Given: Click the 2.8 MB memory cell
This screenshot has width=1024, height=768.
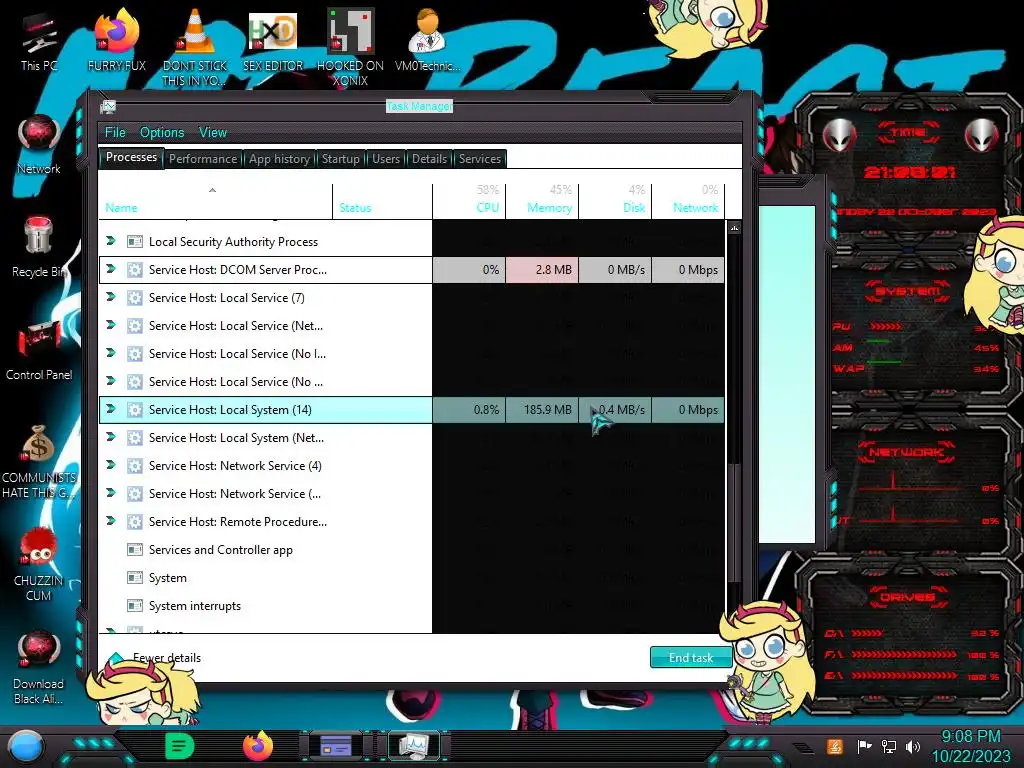Looking at the screenshot, I should coord(542,270).
